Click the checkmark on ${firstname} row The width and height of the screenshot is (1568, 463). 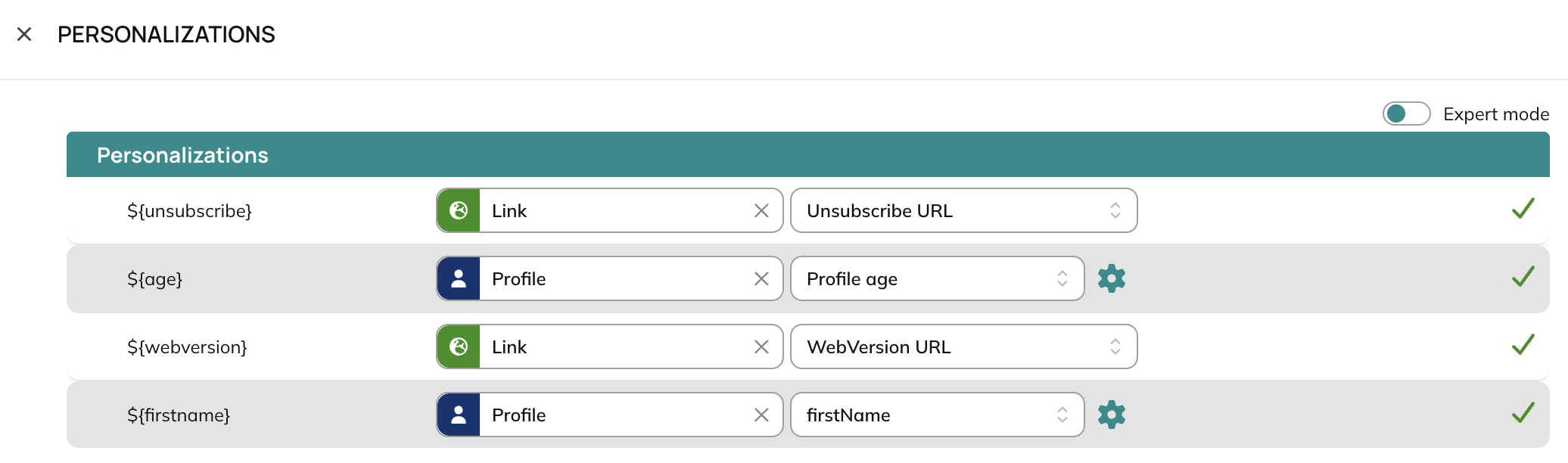tap(1523, 413)
